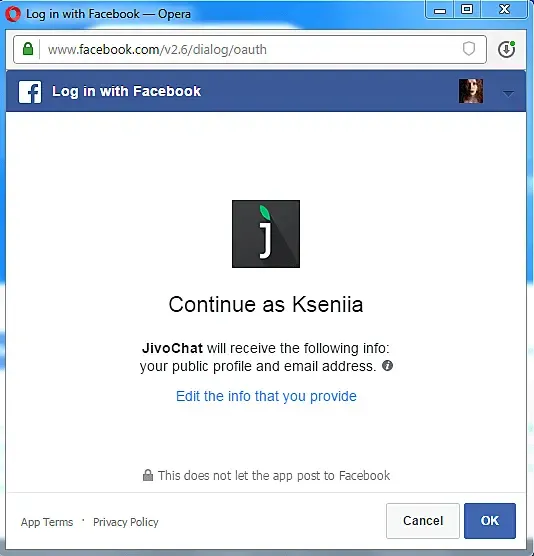This screenshot has width=534, height=556.
Task: Click the Facebook logo in the blue header
Action: click(30, 92)
